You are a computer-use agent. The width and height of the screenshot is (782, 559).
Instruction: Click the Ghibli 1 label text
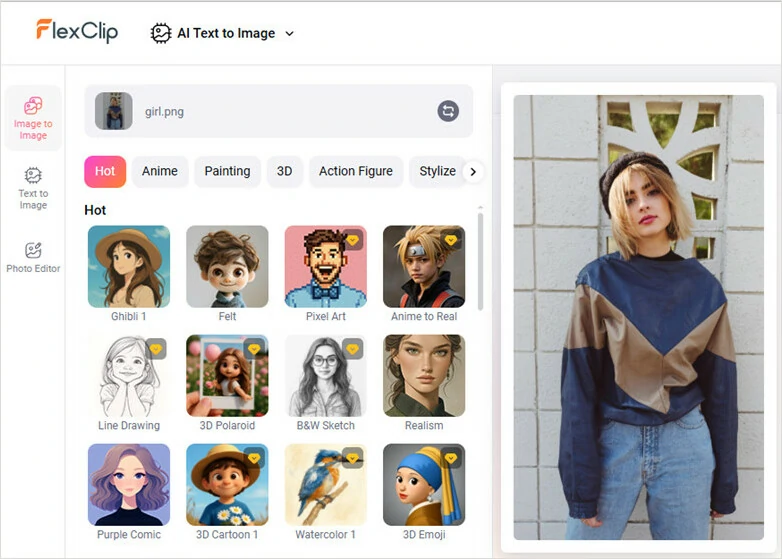[129, 316]
